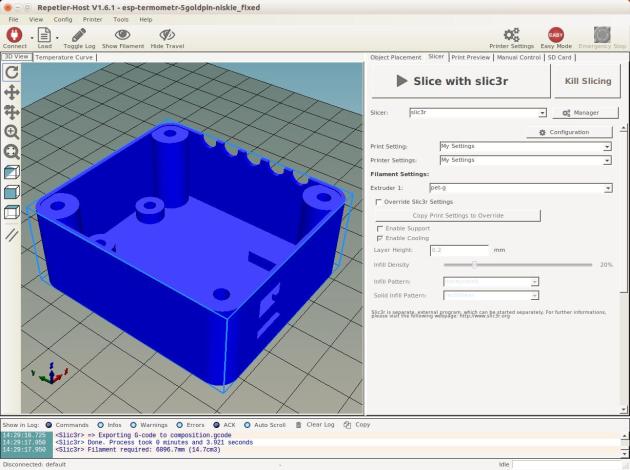Toggle ACK in log filter

point(217,425)
